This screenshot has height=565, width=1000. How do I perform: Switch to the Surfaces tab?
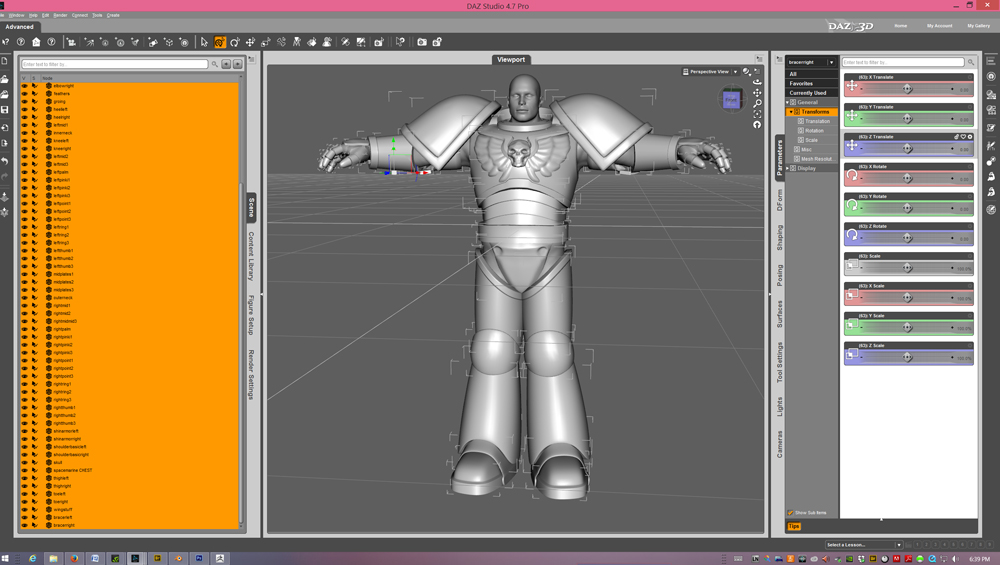tap(780, 313)
